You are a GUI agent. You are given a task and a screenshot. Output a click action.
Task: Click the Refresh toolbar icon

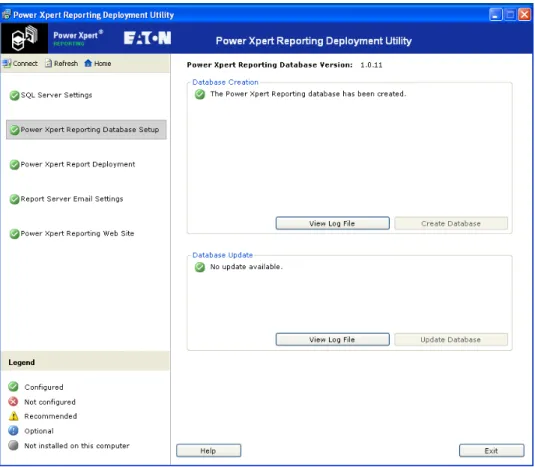pos(49,63)
